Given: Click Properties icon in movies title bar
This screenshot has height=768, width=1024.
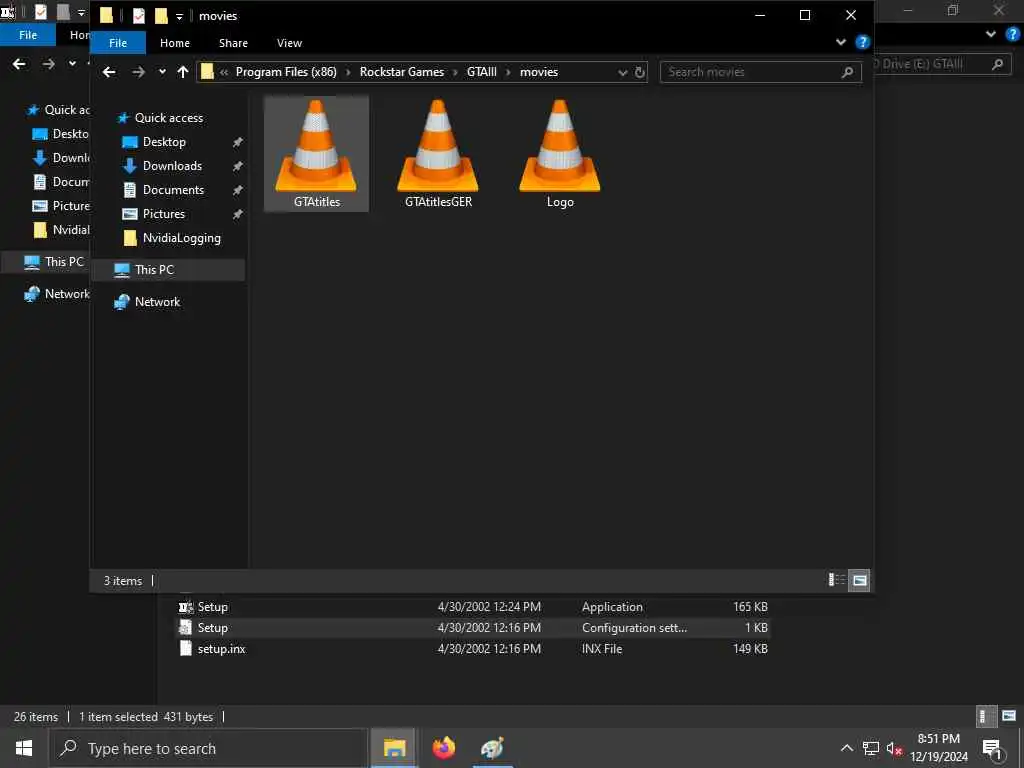Looking at the screenshot, I should [x=138, y=16].
